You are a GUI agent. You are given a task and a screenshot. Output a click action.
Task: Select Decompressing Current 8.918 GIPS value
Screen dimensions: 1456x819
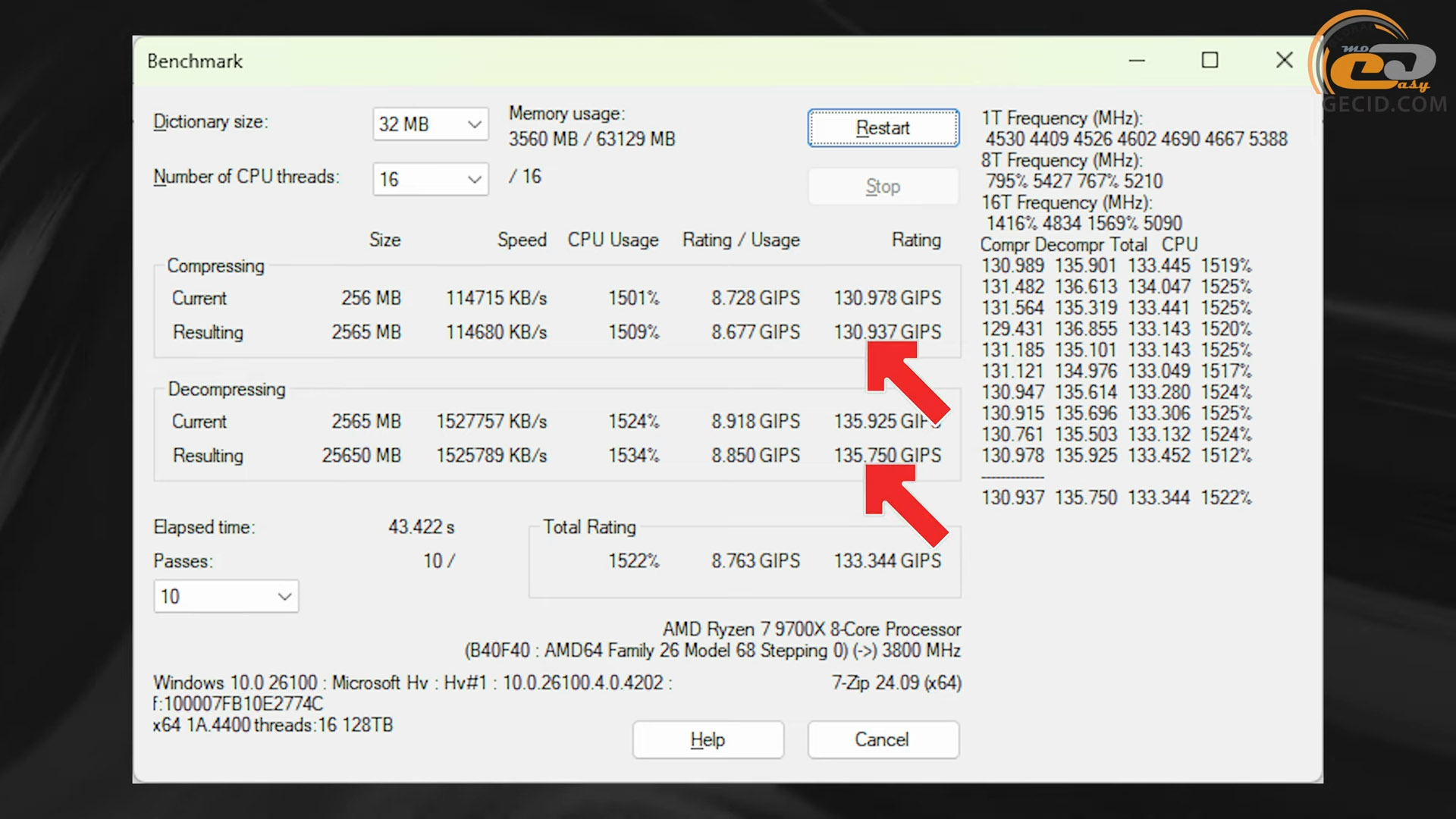(755, 422)
